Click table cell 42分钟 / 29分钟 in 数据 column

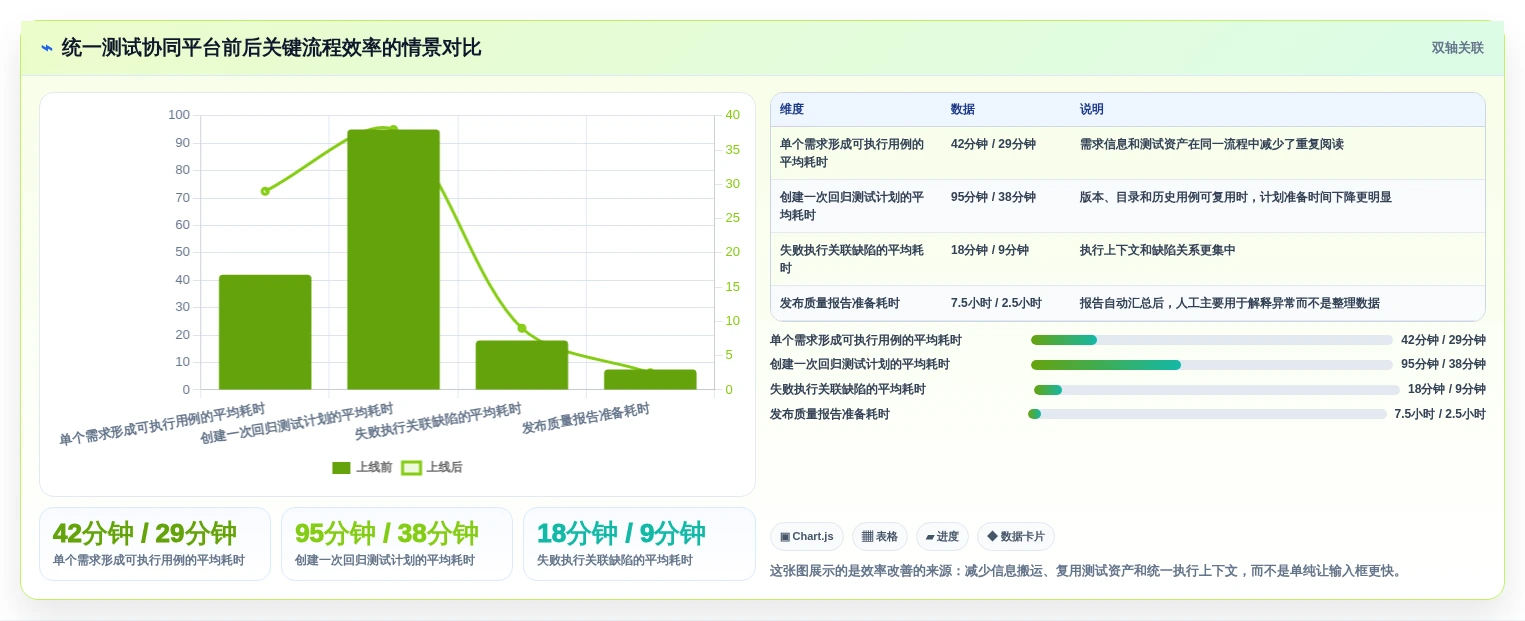(993, 144)
